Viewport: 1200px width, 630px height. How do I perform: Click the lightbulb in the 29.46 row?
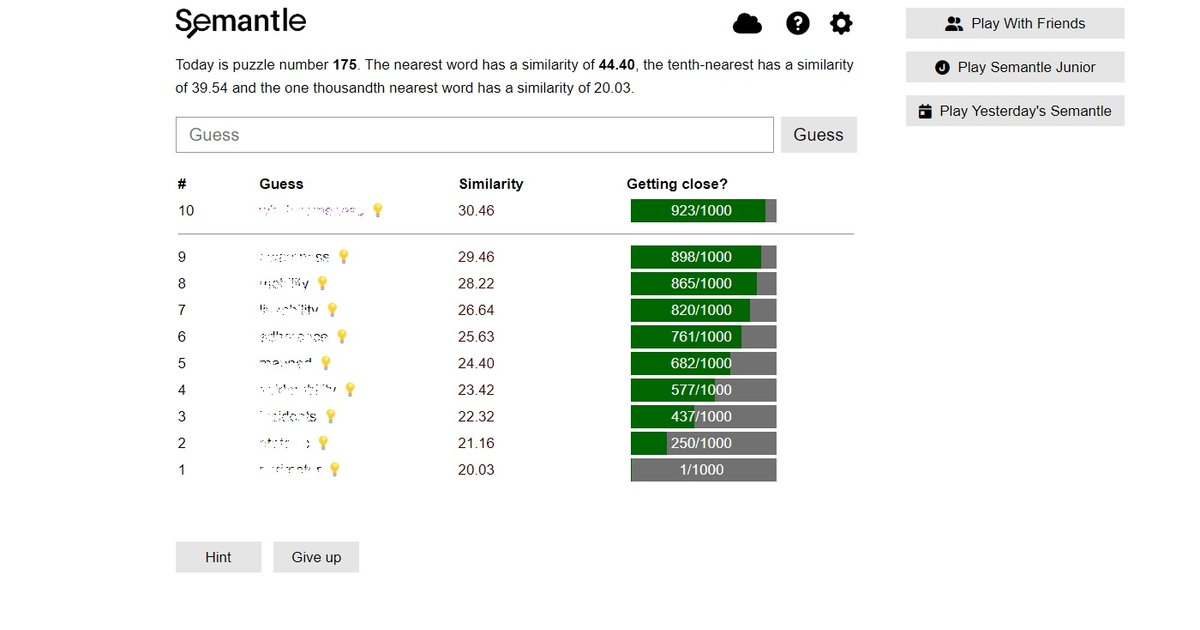click(344, 257)
